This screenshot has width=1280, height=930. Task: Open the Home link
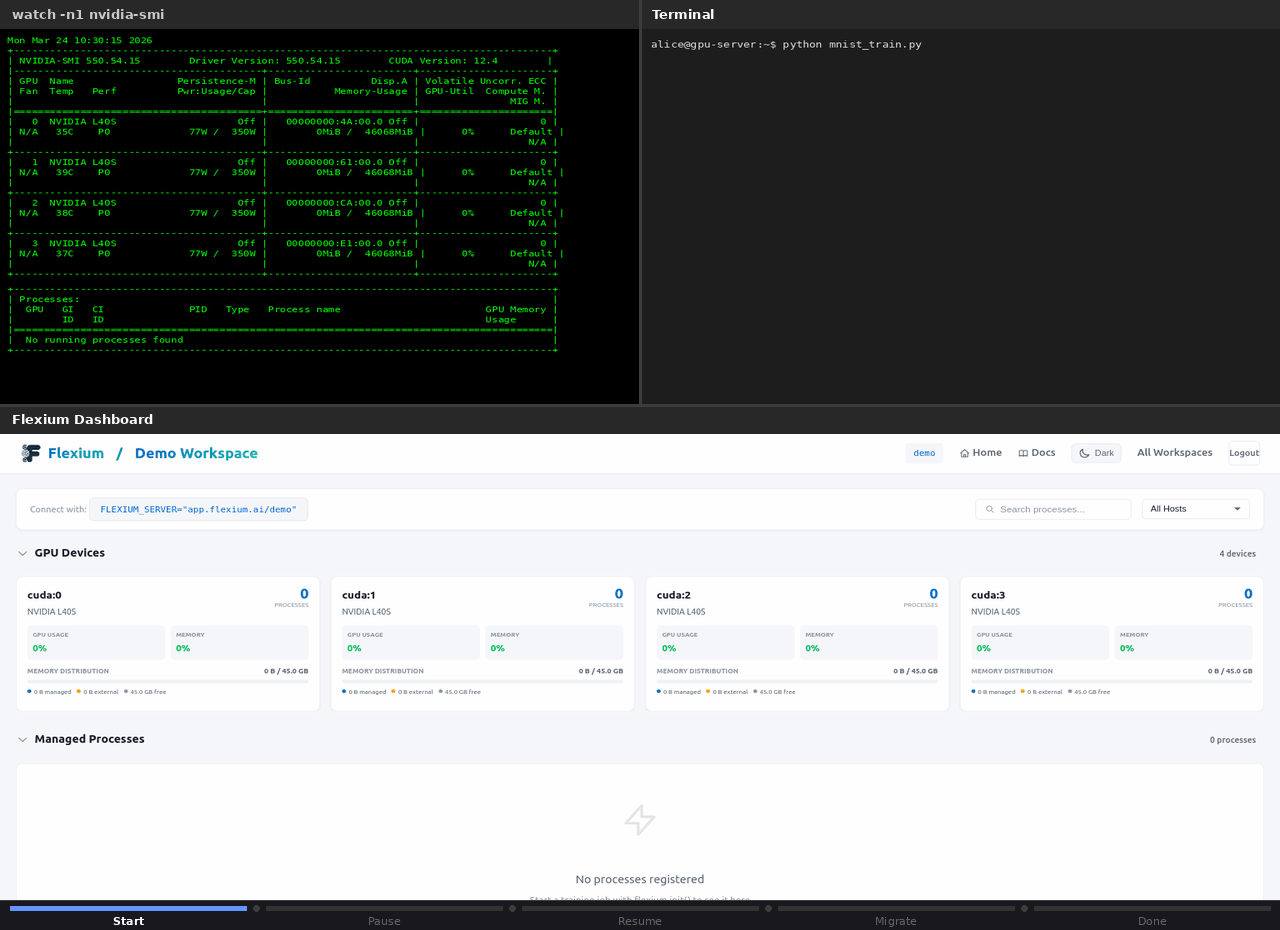click(x=981, y=453)
